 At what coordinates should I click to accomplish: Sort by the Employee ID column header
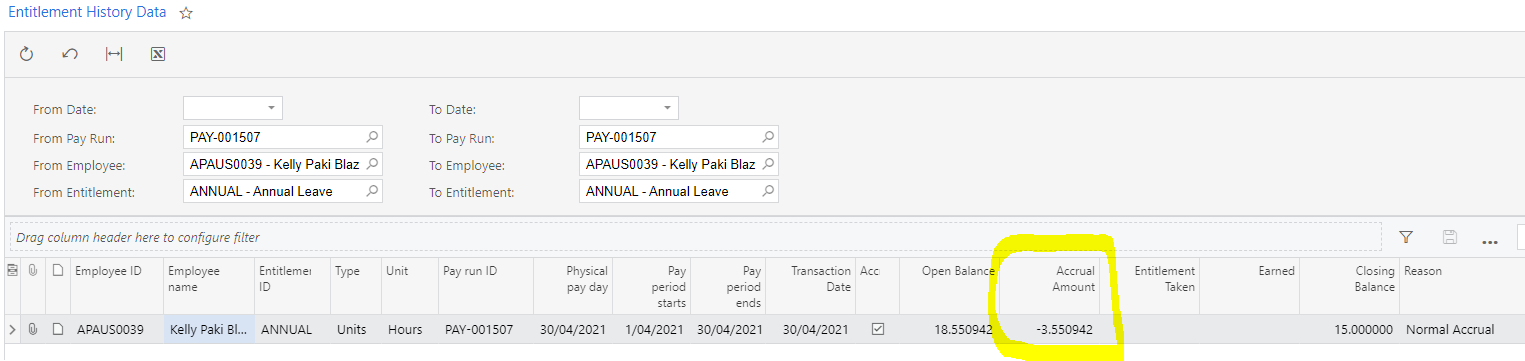pos(108,271)
